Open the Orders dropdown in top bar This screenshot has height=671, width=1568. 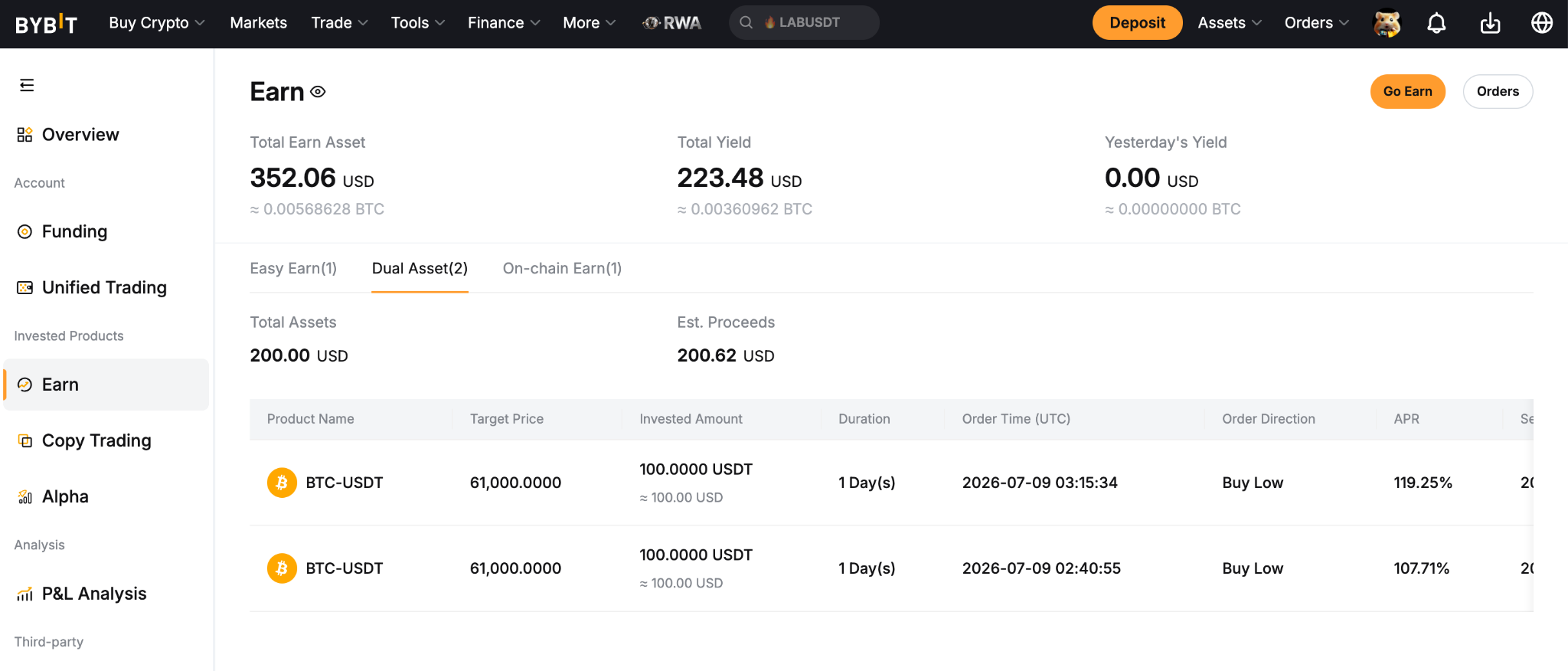[x=1317, y=23]
